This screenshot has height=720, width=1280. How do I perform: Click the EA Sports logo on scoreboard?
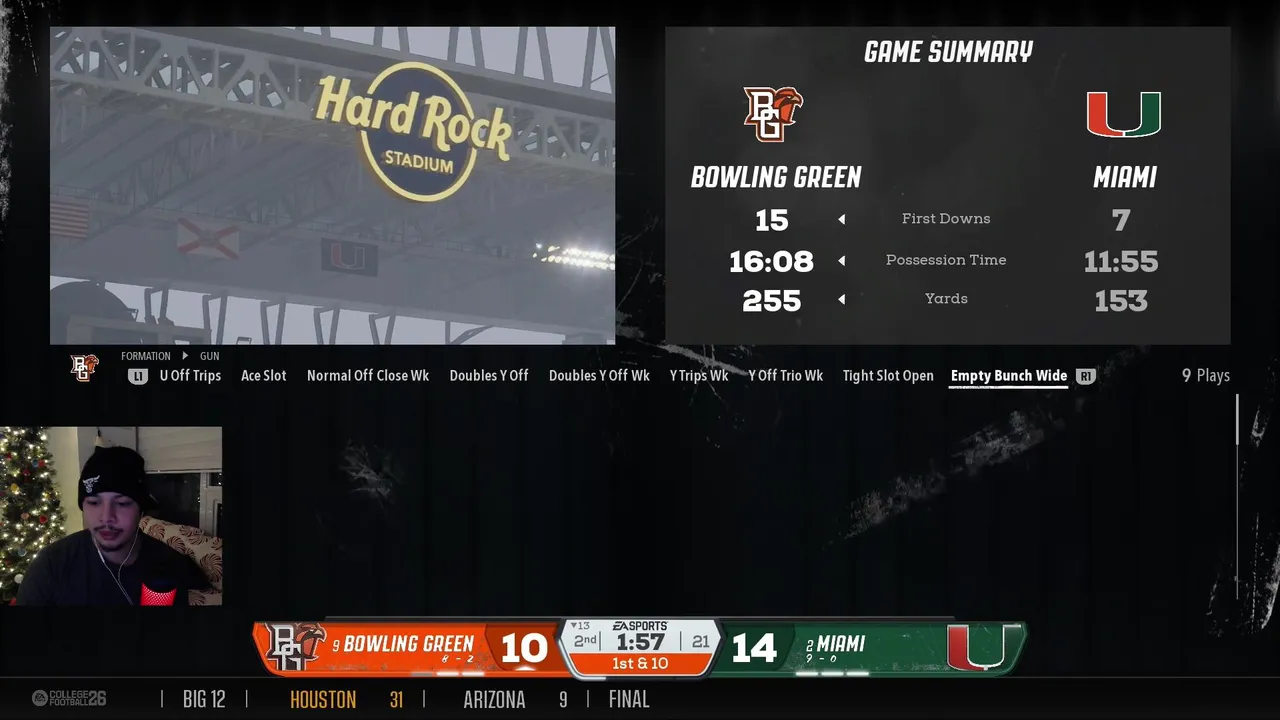click(x=640, y=626)
